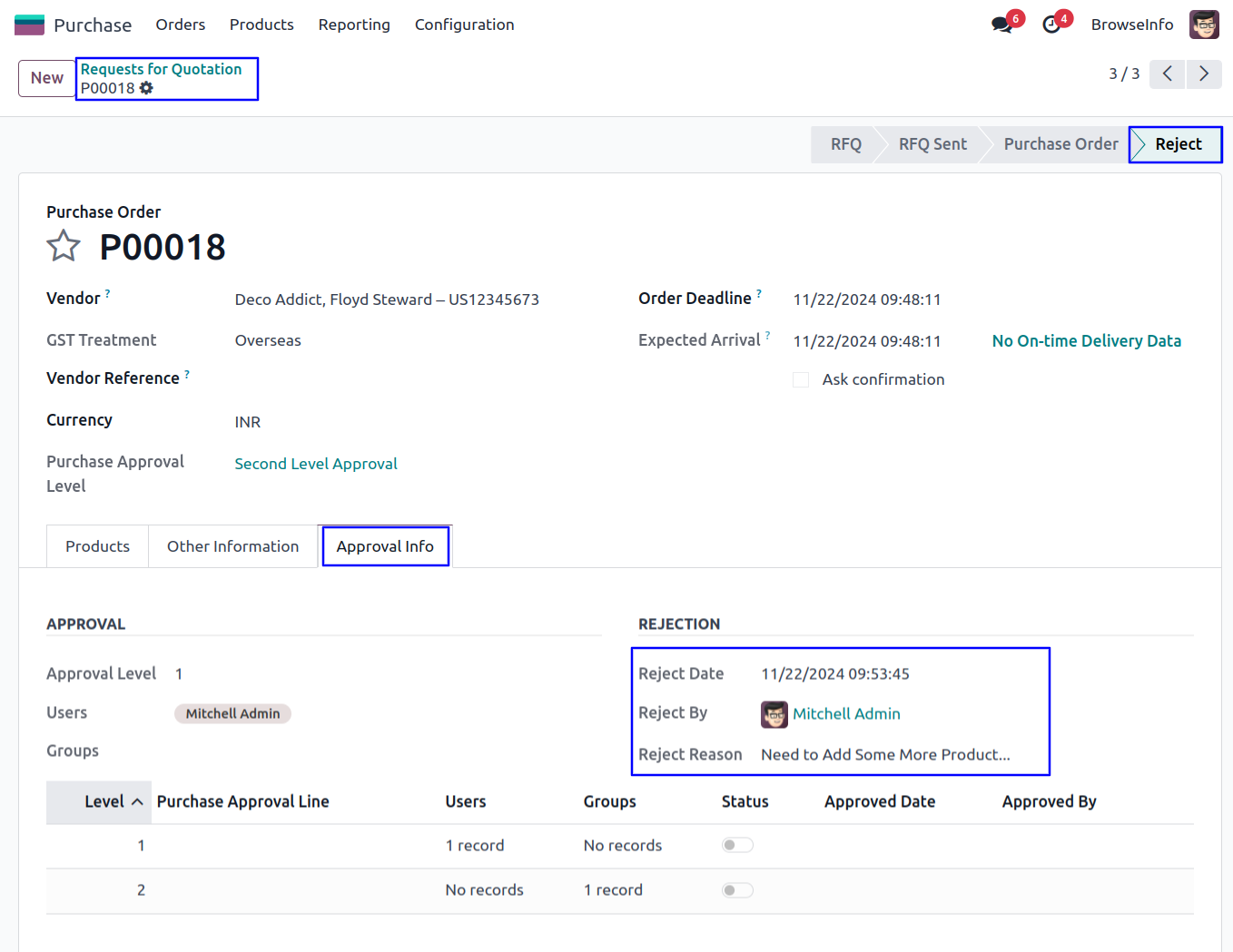The width and height of the screenshot is (1233, 952).
Task: Switch to the Products tab
Action: click(97, 546)
